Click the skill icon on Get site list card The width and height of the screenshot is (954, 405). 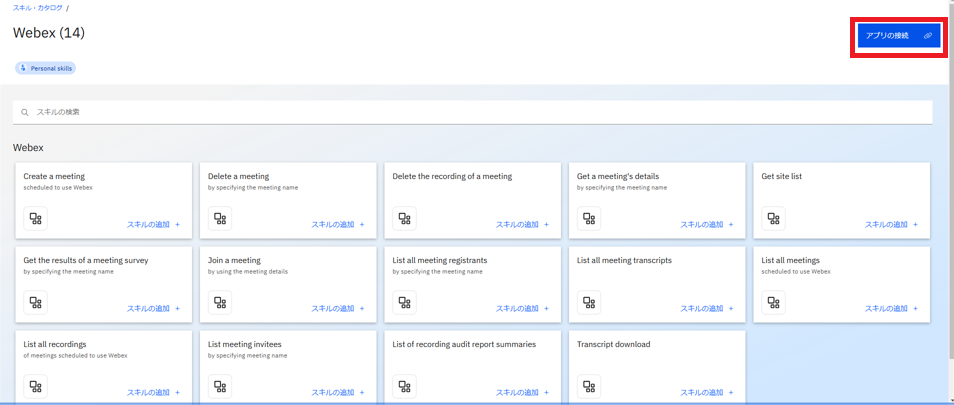[773, 218]
